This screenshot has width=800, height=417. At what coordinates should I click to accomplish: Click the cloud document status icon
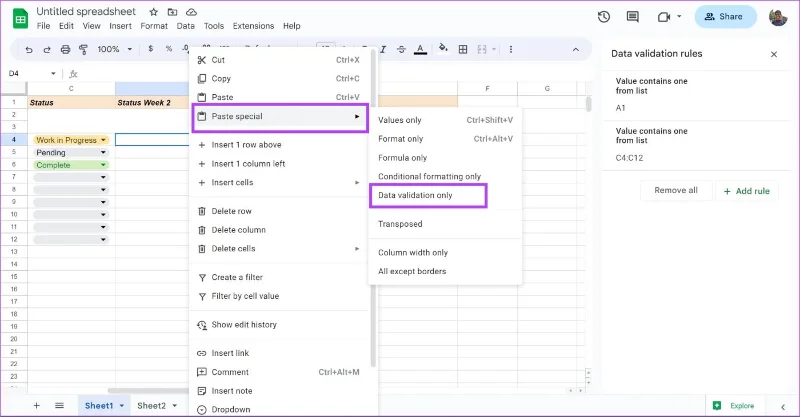coord(191,12)
